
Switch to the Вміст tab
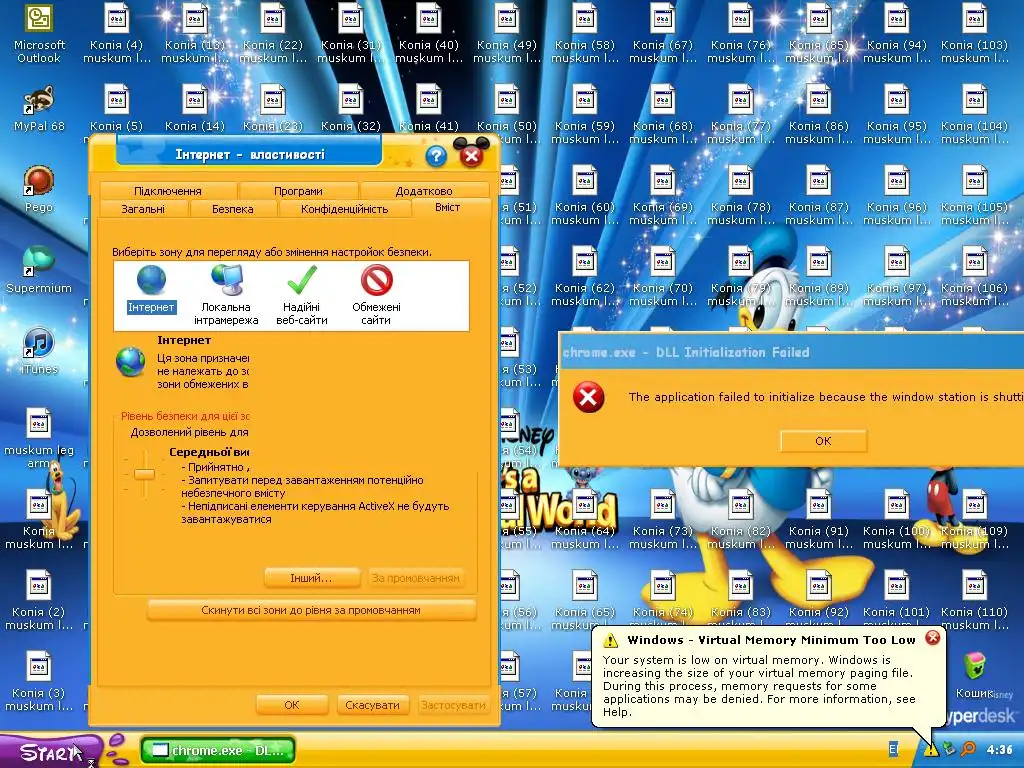click(x=448, y=207)
